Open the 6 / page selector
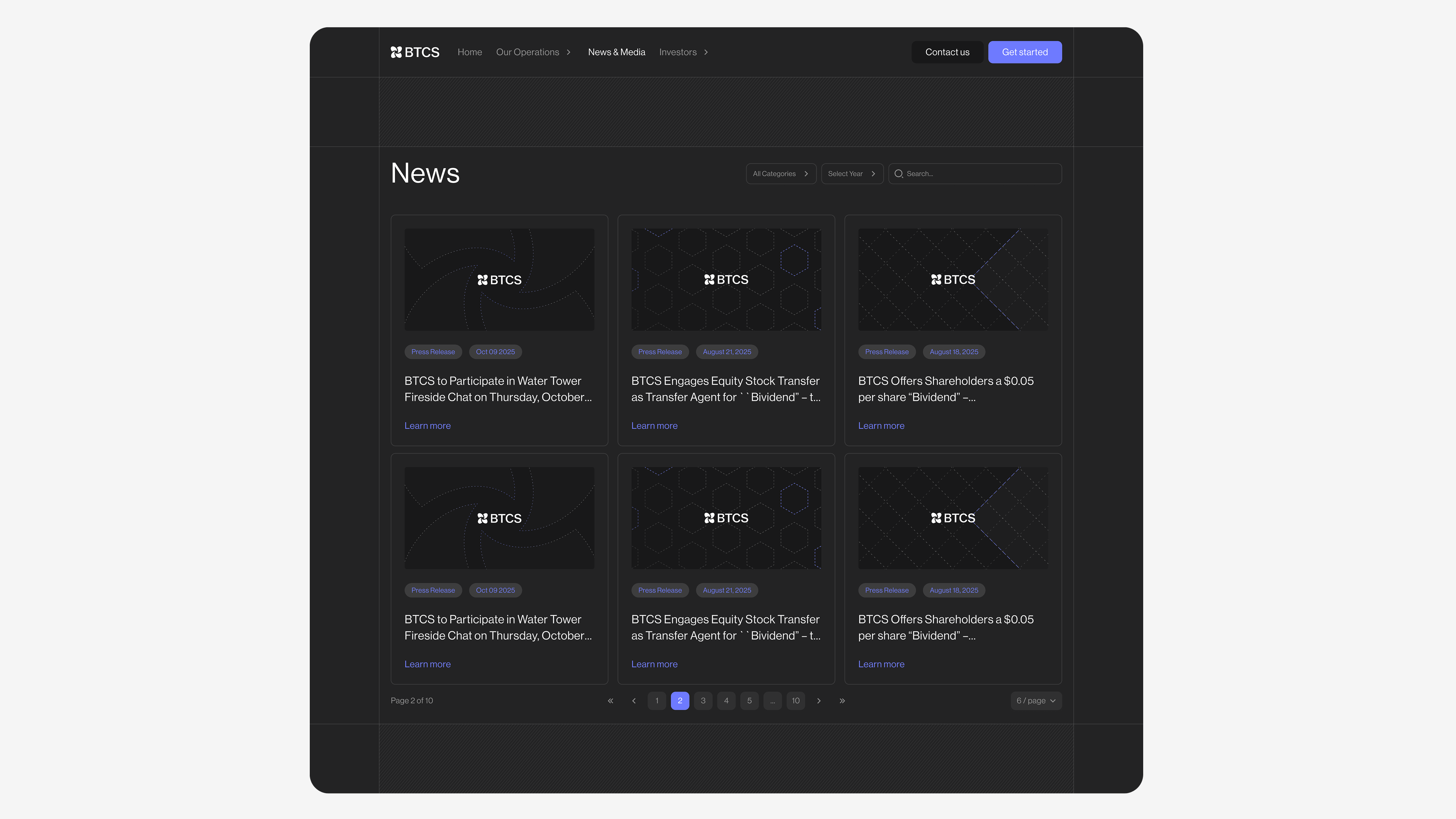The width and height of the screenshot is (1456, 819). tap(1036, 700)
